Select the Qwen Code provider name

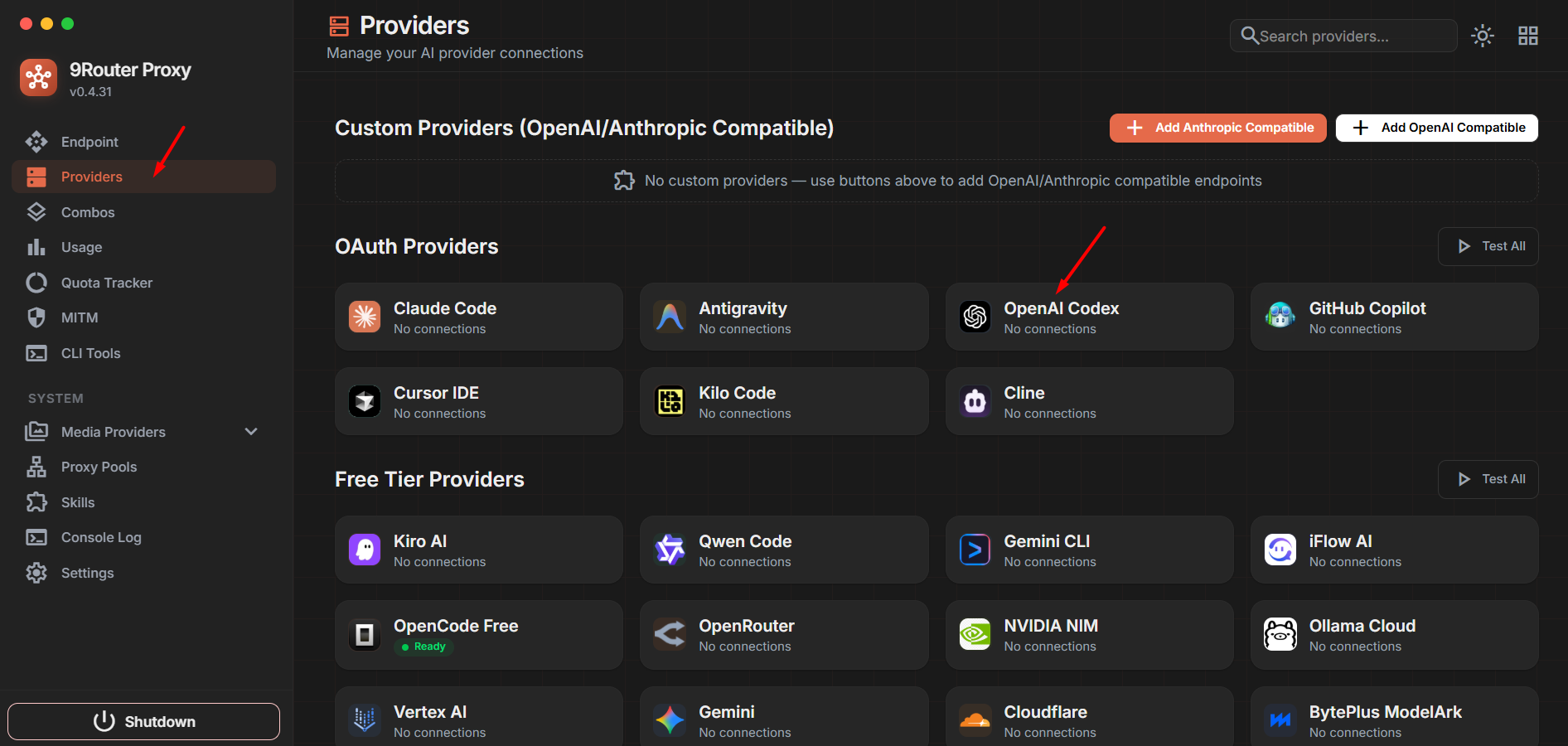click(x=745, y=541)
